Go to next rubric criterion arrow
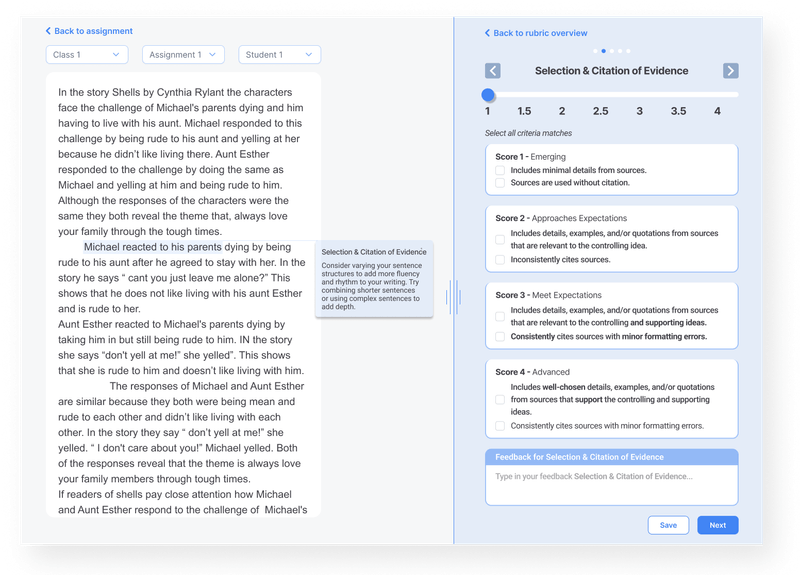The height and width of the screenshot is (575, 800). [731, 70]
